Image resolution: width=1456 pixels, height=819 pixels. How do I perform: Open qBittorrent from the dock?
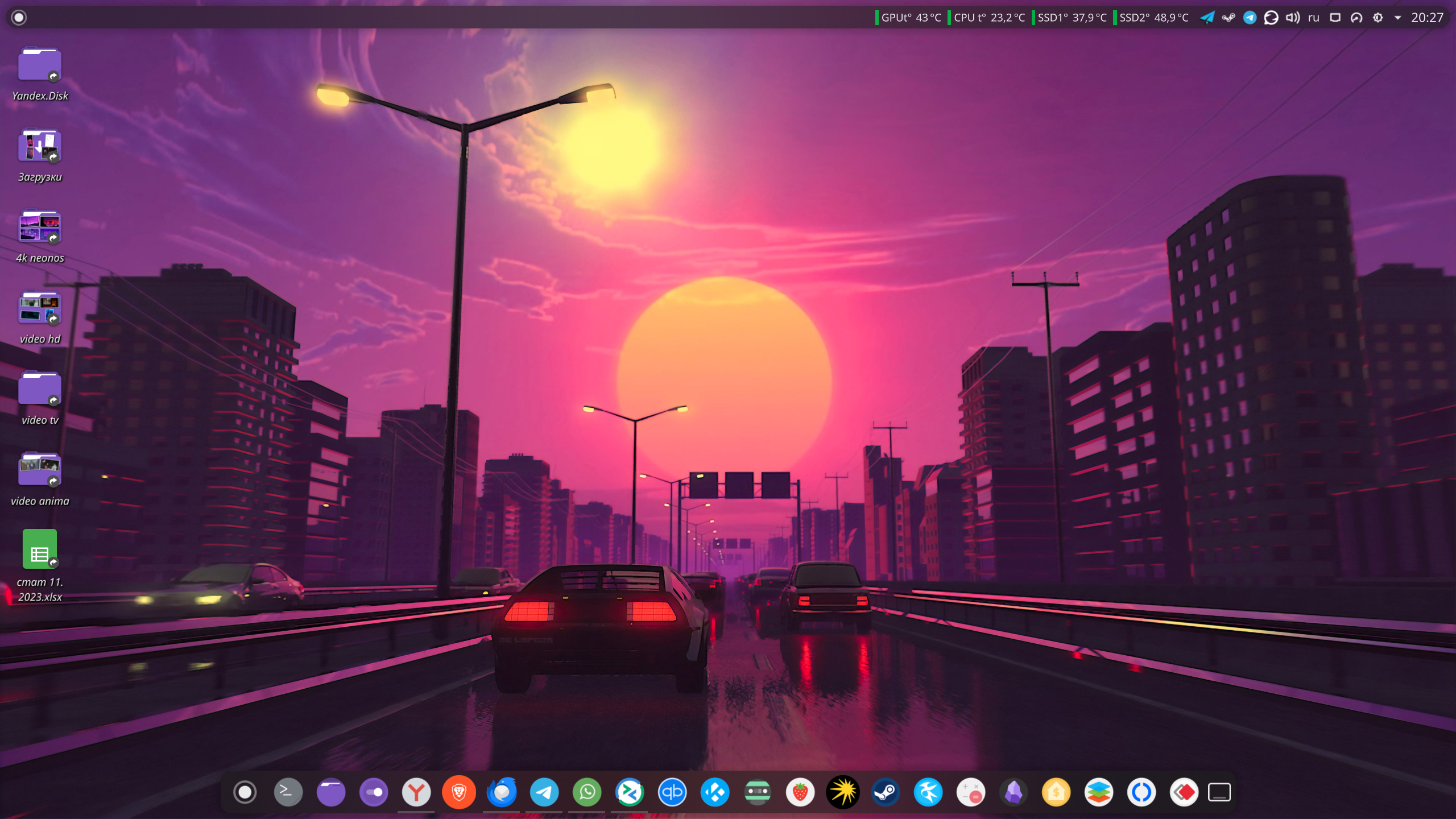(x=672, y=792)
